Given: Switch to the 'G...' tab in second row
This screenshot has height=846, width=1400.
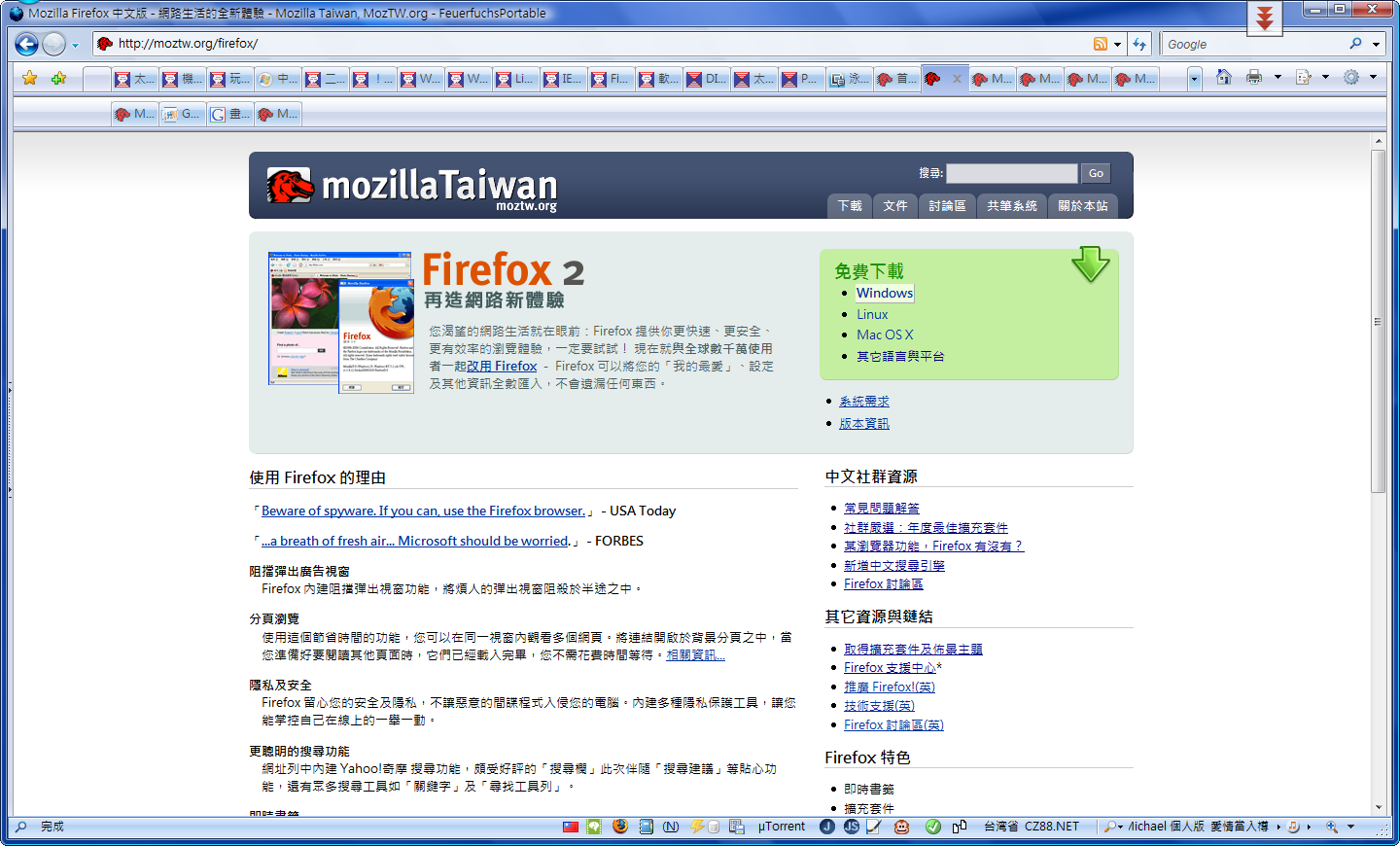Looking at the screenshot, I should click(x=183, y=114).
